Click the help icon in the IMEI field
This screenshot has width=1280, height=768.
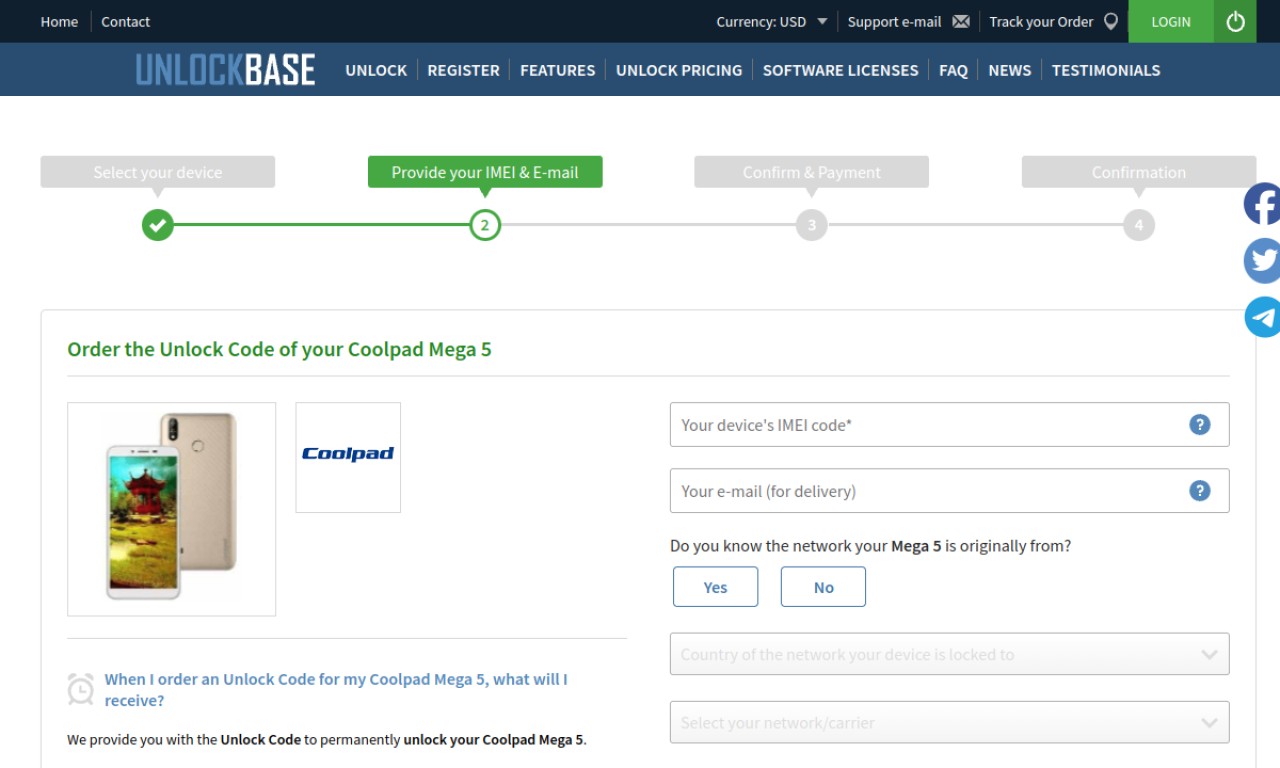coord(1199,424)
